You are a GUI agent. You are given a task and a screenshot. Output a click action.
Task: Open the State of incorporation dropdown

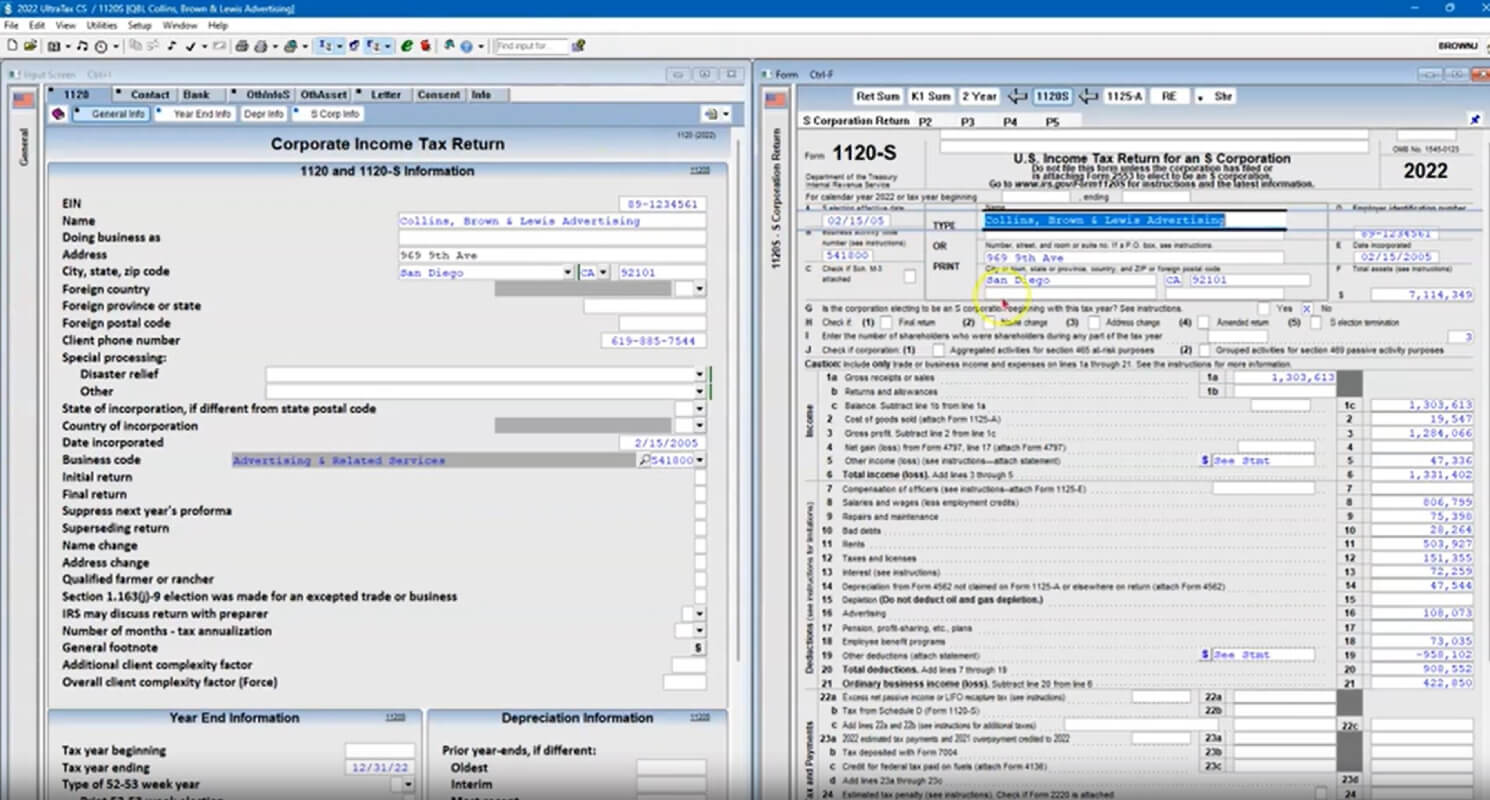(699, 408)
